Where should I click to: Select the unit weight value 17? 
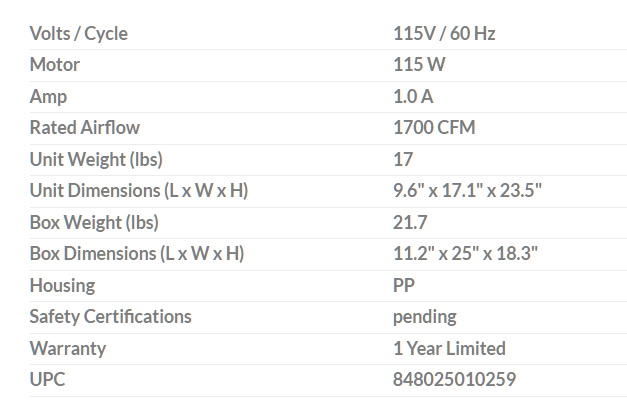click(x=404, y=160)
